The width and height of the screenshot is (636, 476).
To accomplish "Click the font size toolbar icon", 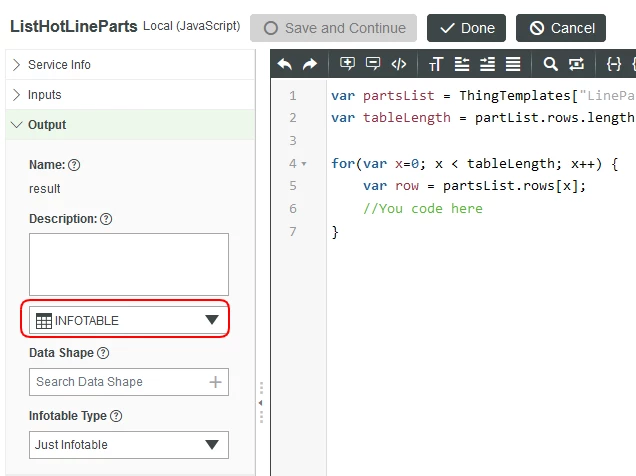I will tap(436, 64).
